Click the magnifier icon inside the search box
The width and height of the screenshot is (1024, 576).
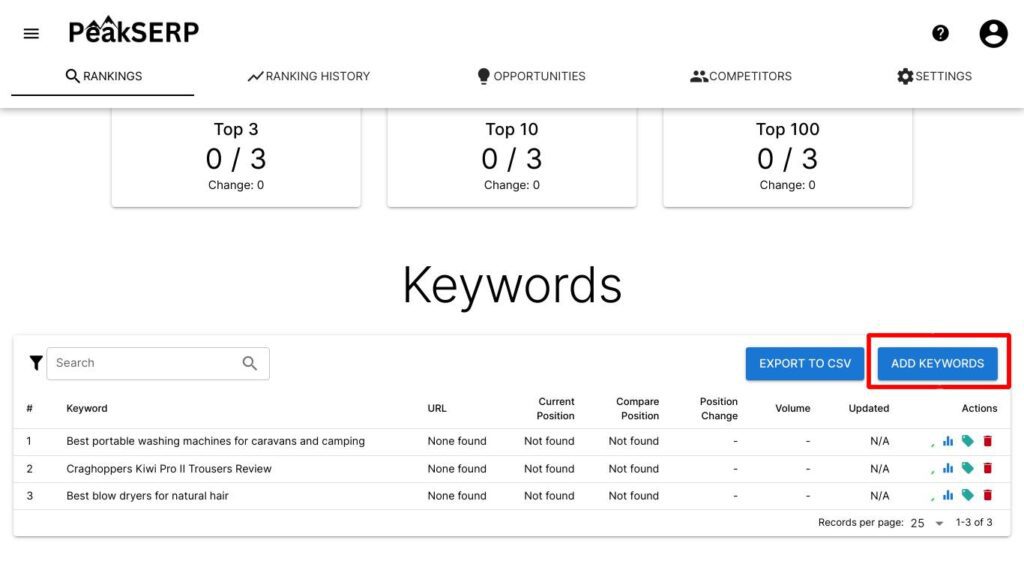tap(249, 363)
